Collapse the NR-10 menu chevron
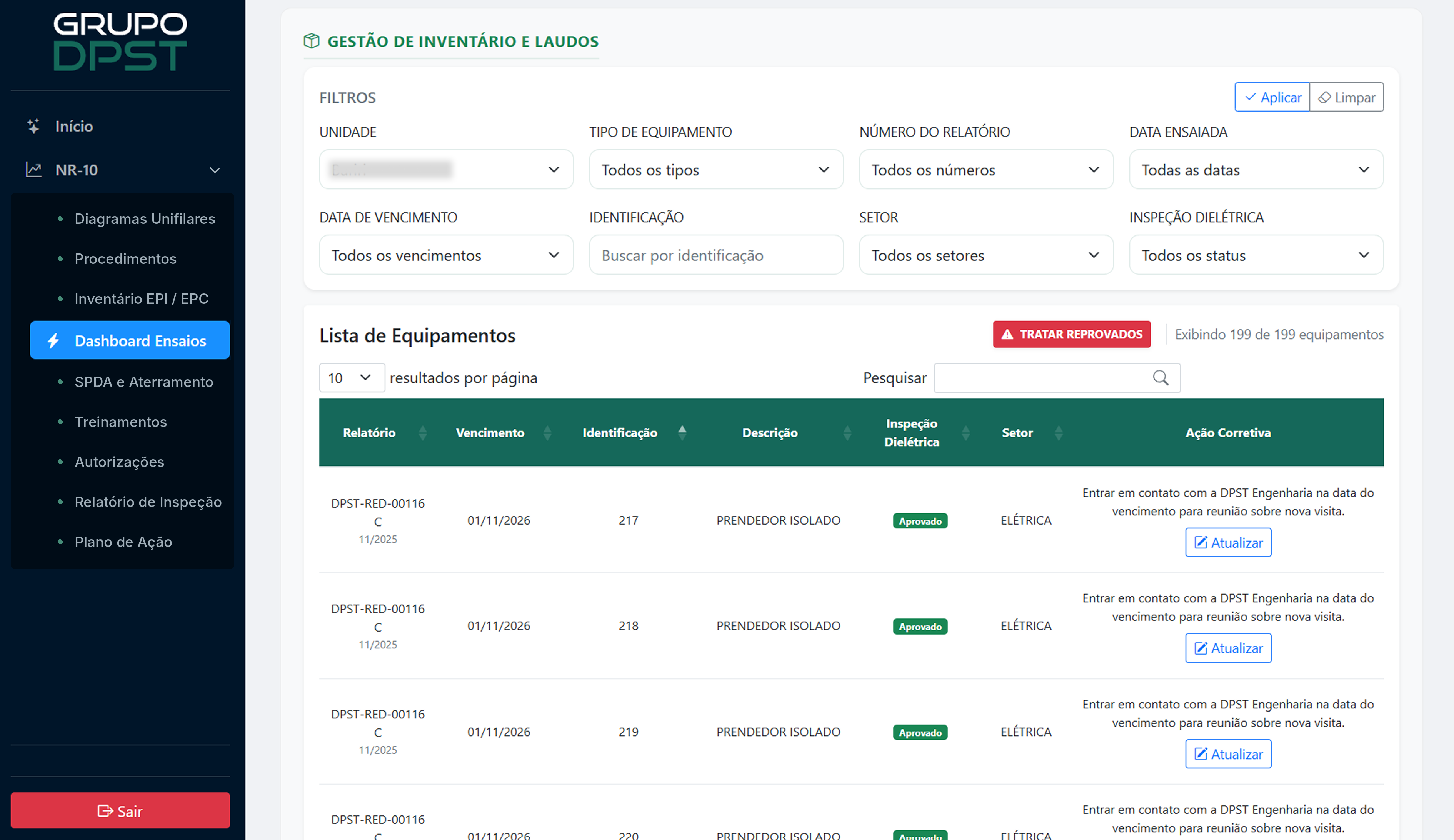 pos(215,170)
